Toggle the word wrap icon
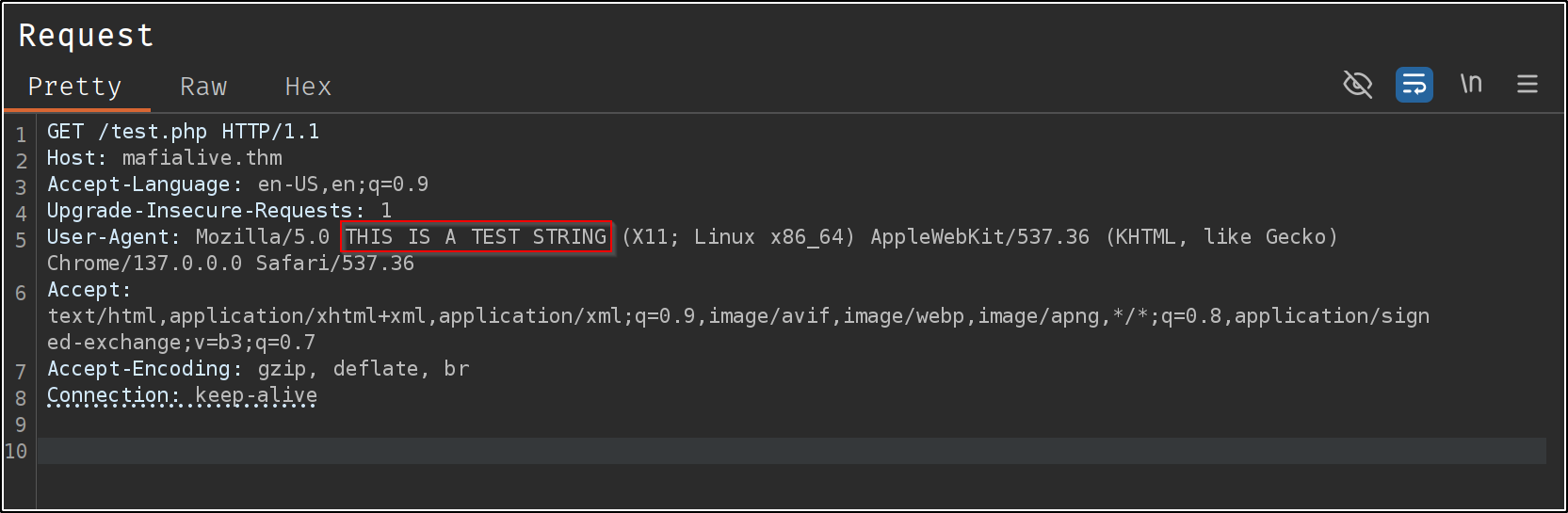The height and width of the screenshot is (513, 1568). coord(1414,85)
